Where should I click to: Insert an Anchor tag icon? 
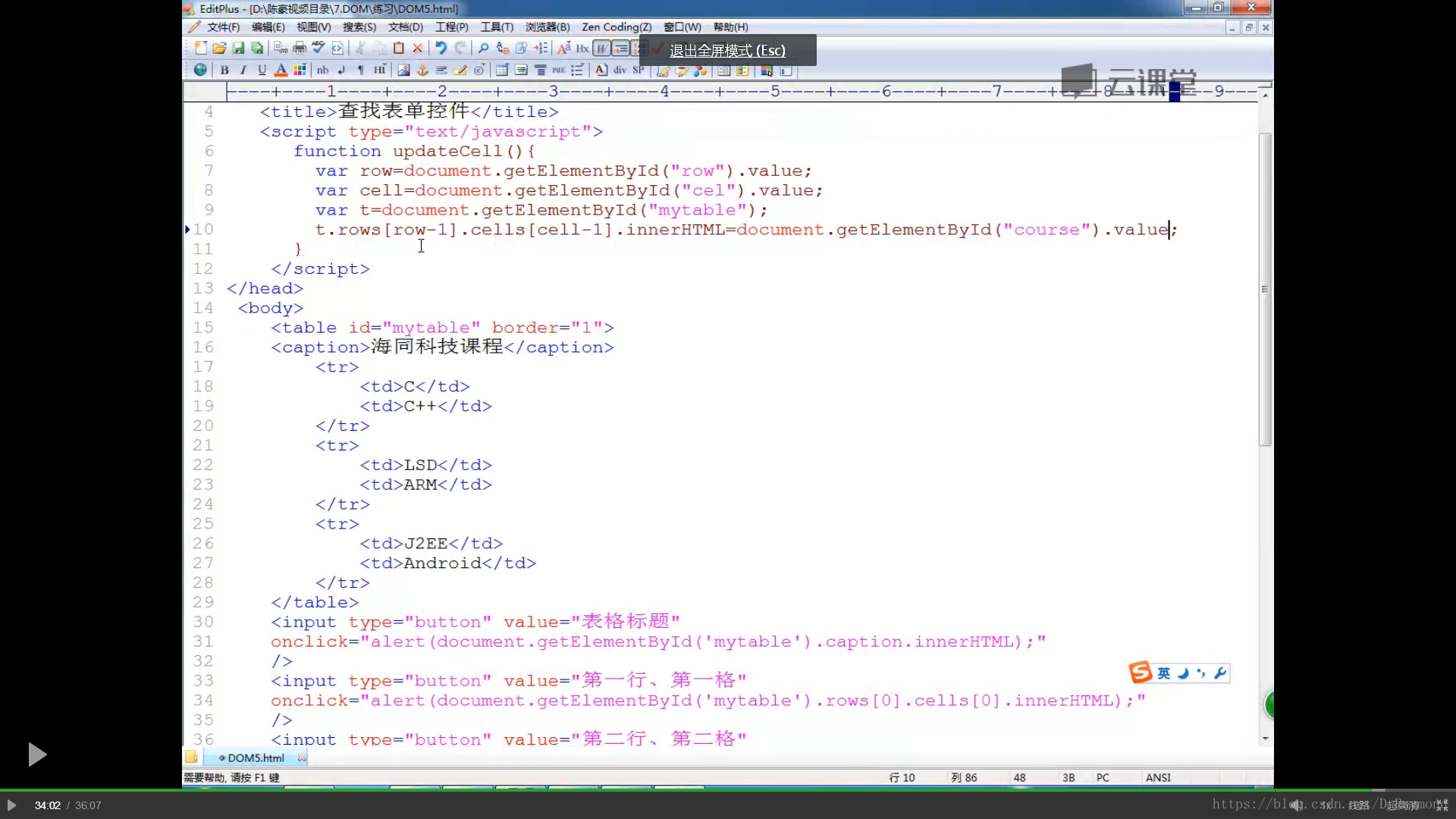coord(422,70)
